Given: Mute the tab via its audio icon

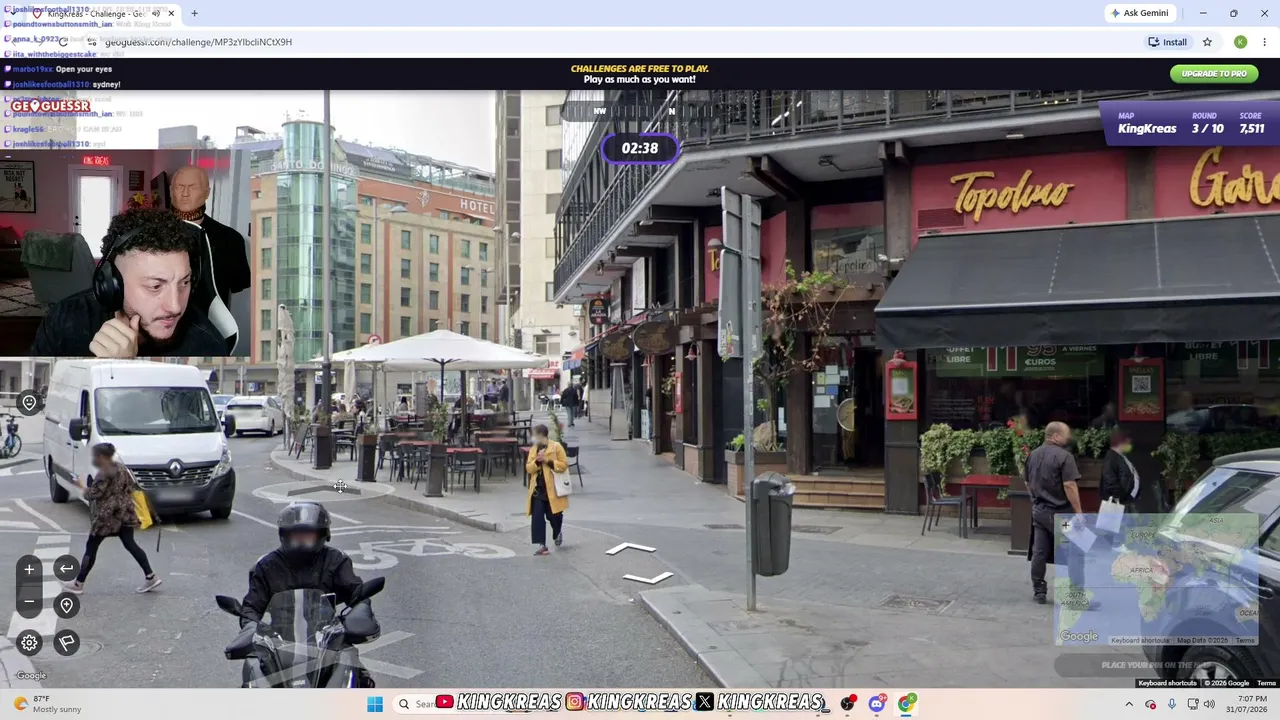Looking at the screenshot, I should [155, 14].
